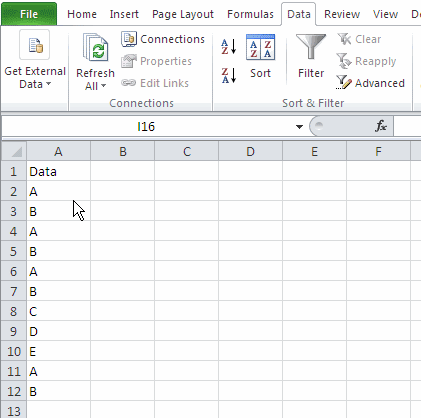Screen dimensions: 421x418
Task: Switch to the Insert tab
Action: (x=124, y=14)
